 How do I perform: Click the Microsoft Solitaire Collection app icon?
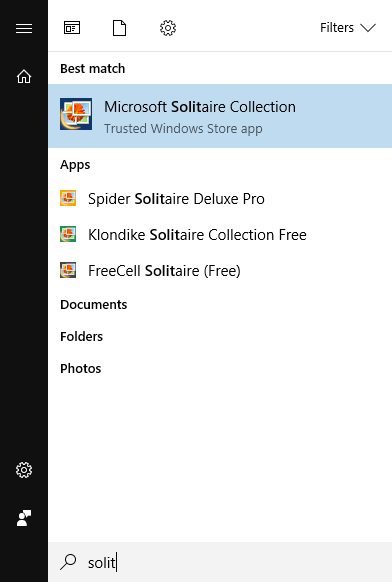(76, 114)
